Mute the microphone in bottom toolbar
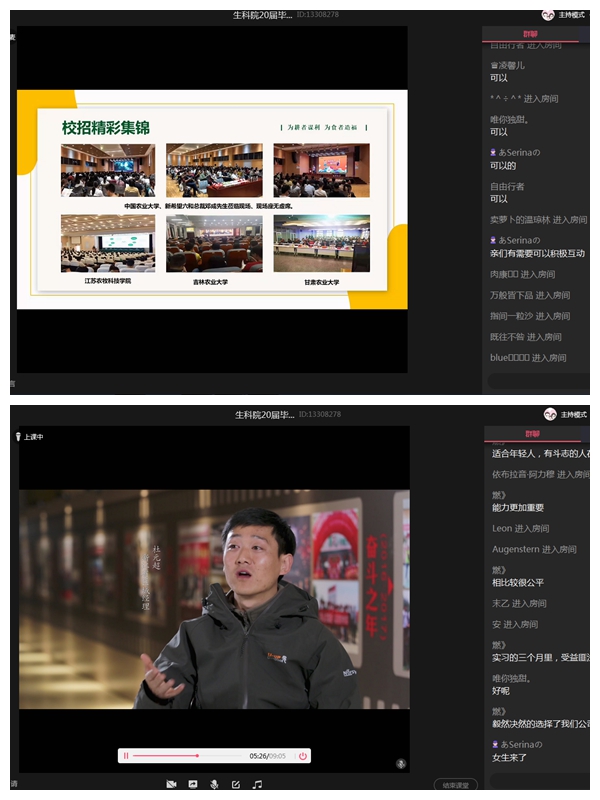The height and width of the screenshot is (800, 600). [x=214, y=784]
